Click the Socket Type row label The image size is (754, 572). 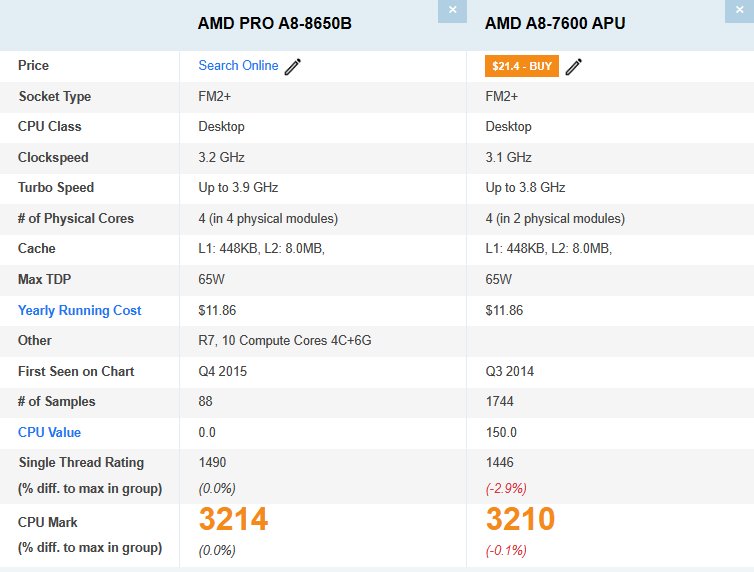click(x=54, y=97)
